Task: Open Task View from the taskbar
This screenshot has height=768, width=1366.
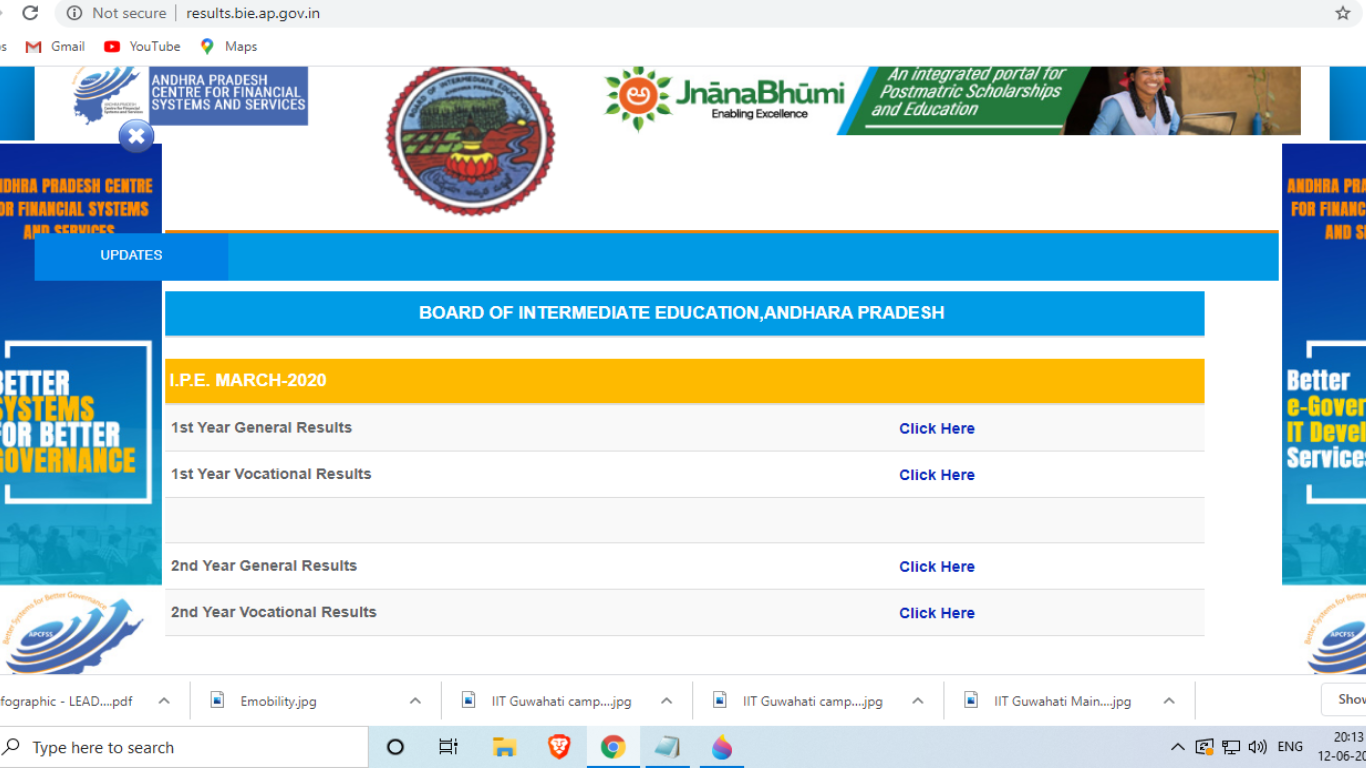Action: click(x=449, y=747)
